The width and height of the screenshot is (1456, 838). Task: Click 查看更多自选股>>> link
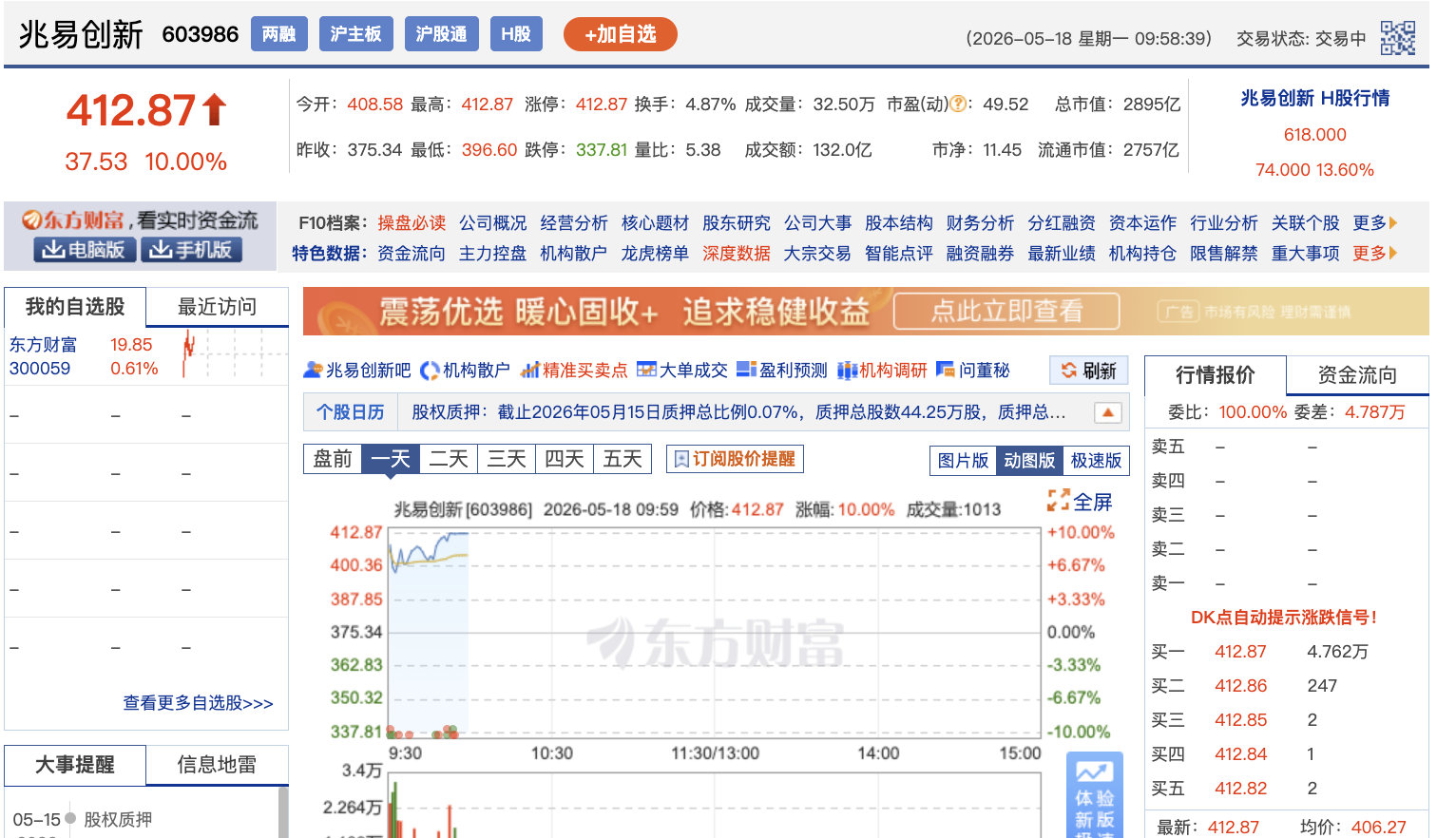click(x=199, y=703)
